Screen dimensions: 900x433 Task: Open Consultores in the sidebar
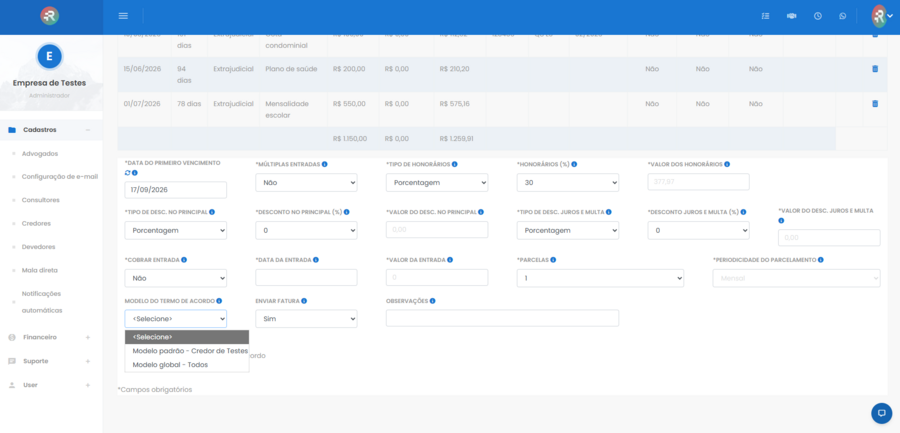click(41, 200)
